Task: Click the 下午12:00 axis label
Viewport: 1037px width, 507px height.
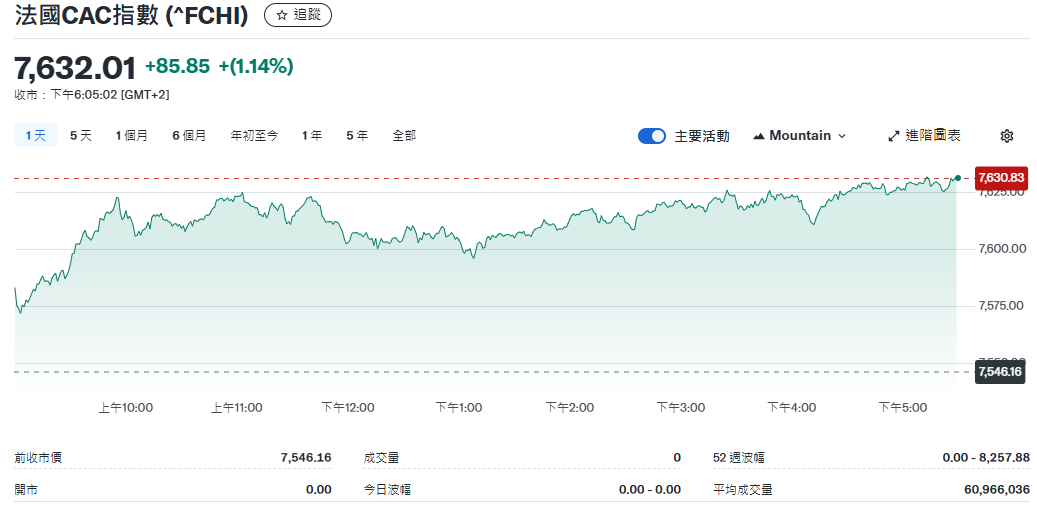Action: 348,408
